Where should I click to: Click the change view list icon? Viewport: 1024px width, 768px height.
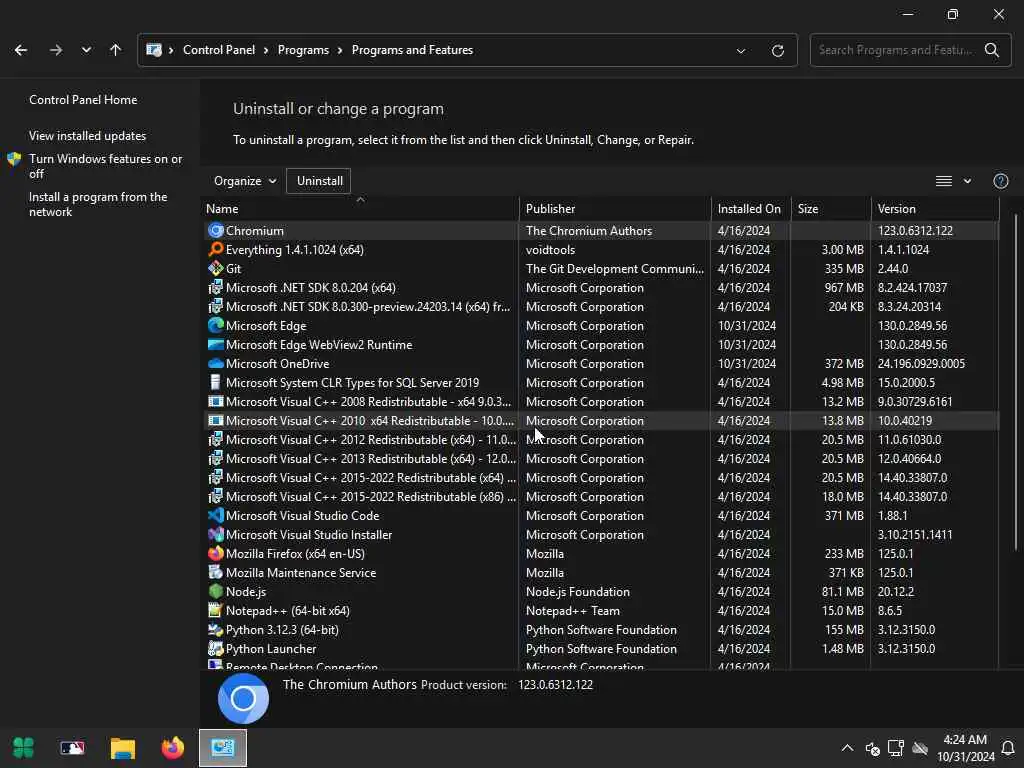944,181
